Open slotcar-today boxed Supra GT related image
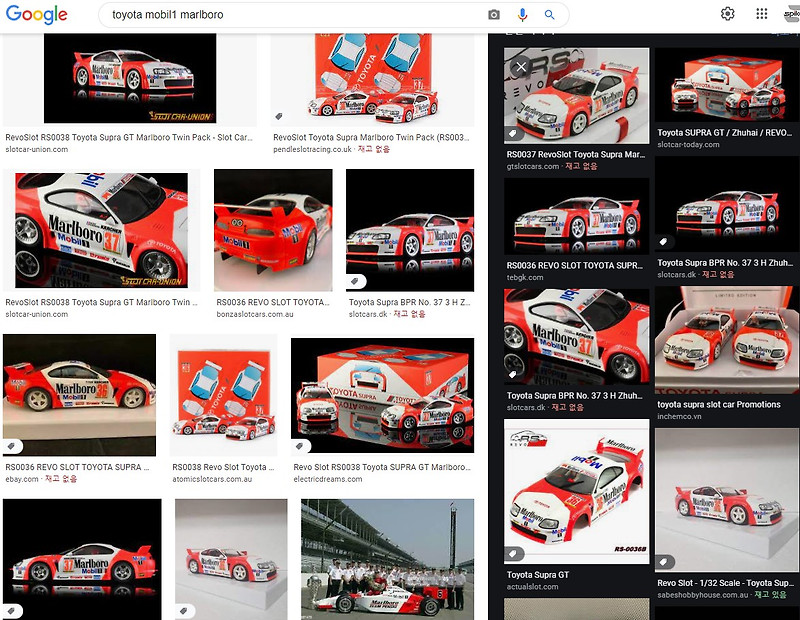 coord(727,85)
